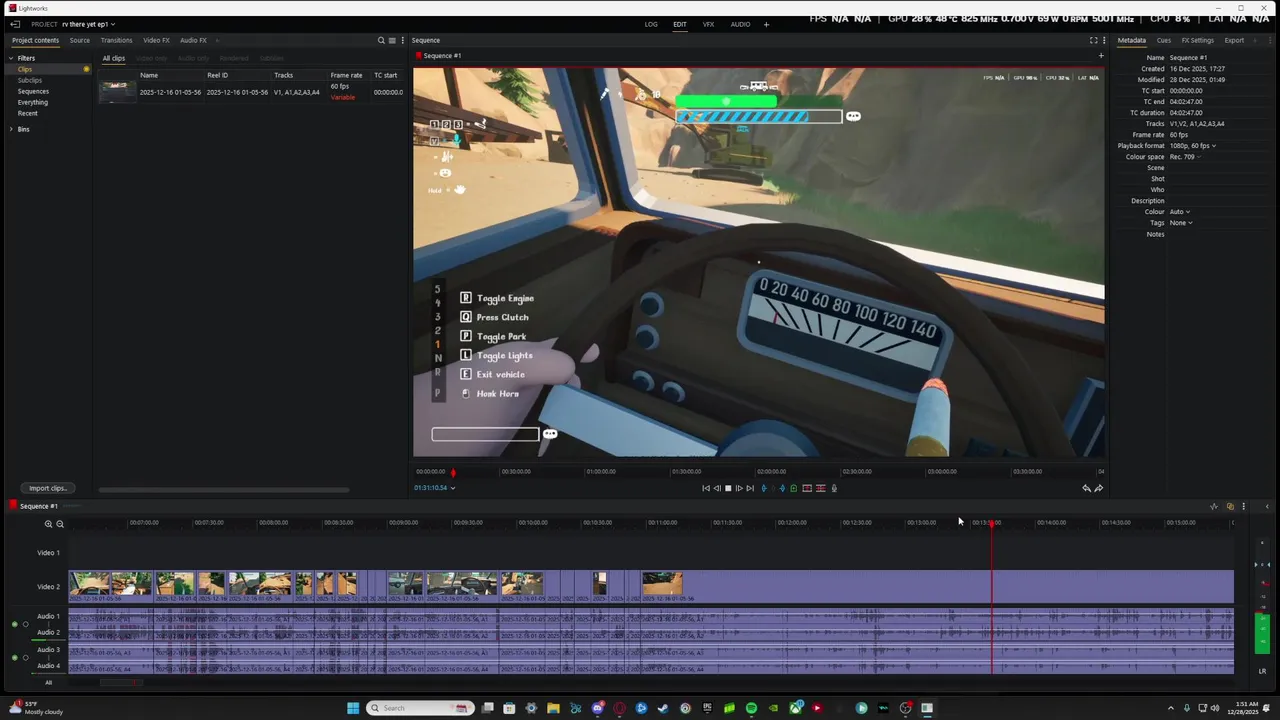Image resolution: width=1280 pixels, height=720 pixels.
Task: Open Windows Start menu on taskbar
Action: 353,708
